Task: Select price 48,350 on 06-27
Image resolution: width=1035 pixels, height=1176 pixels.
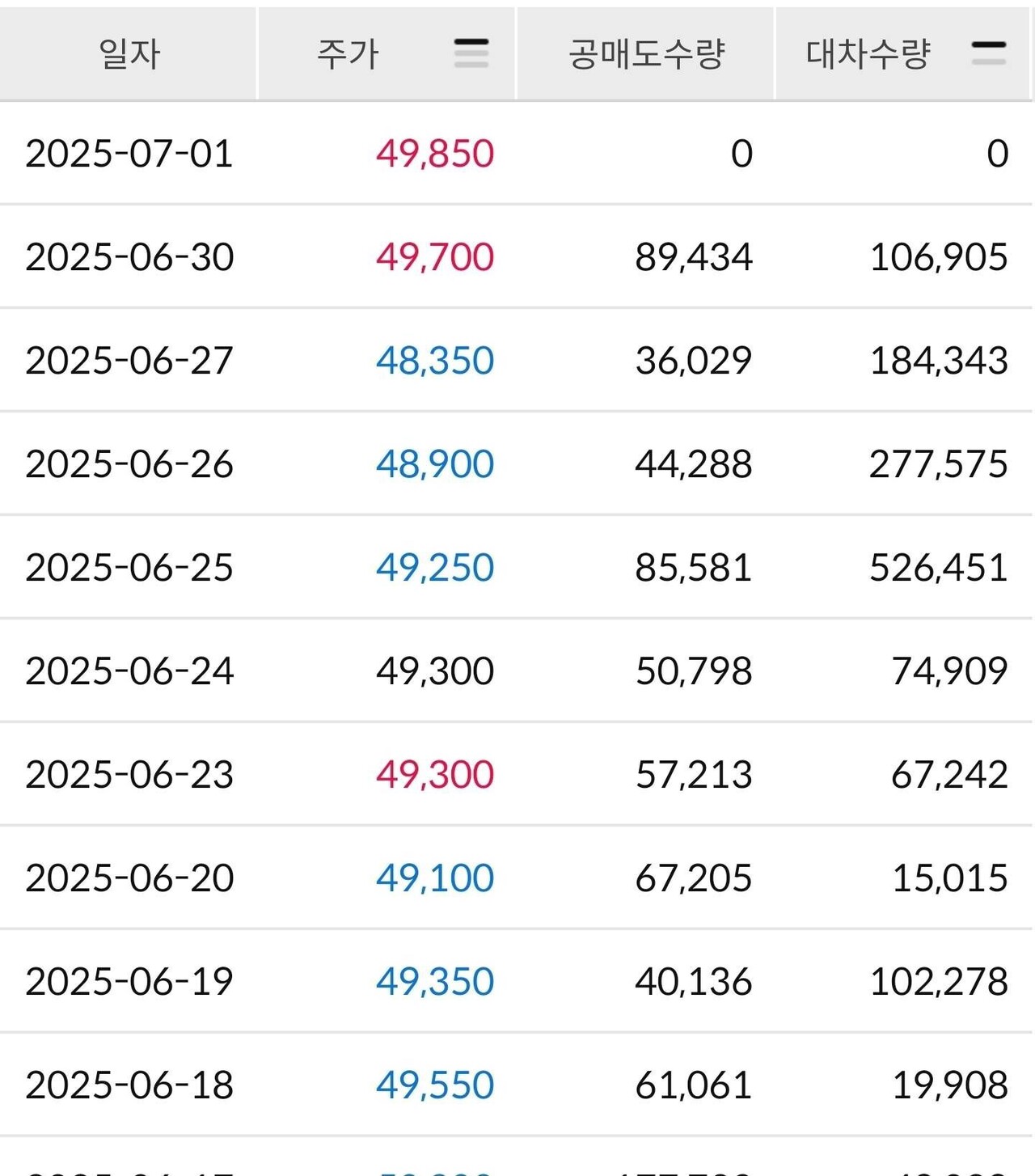Action: 435,361
